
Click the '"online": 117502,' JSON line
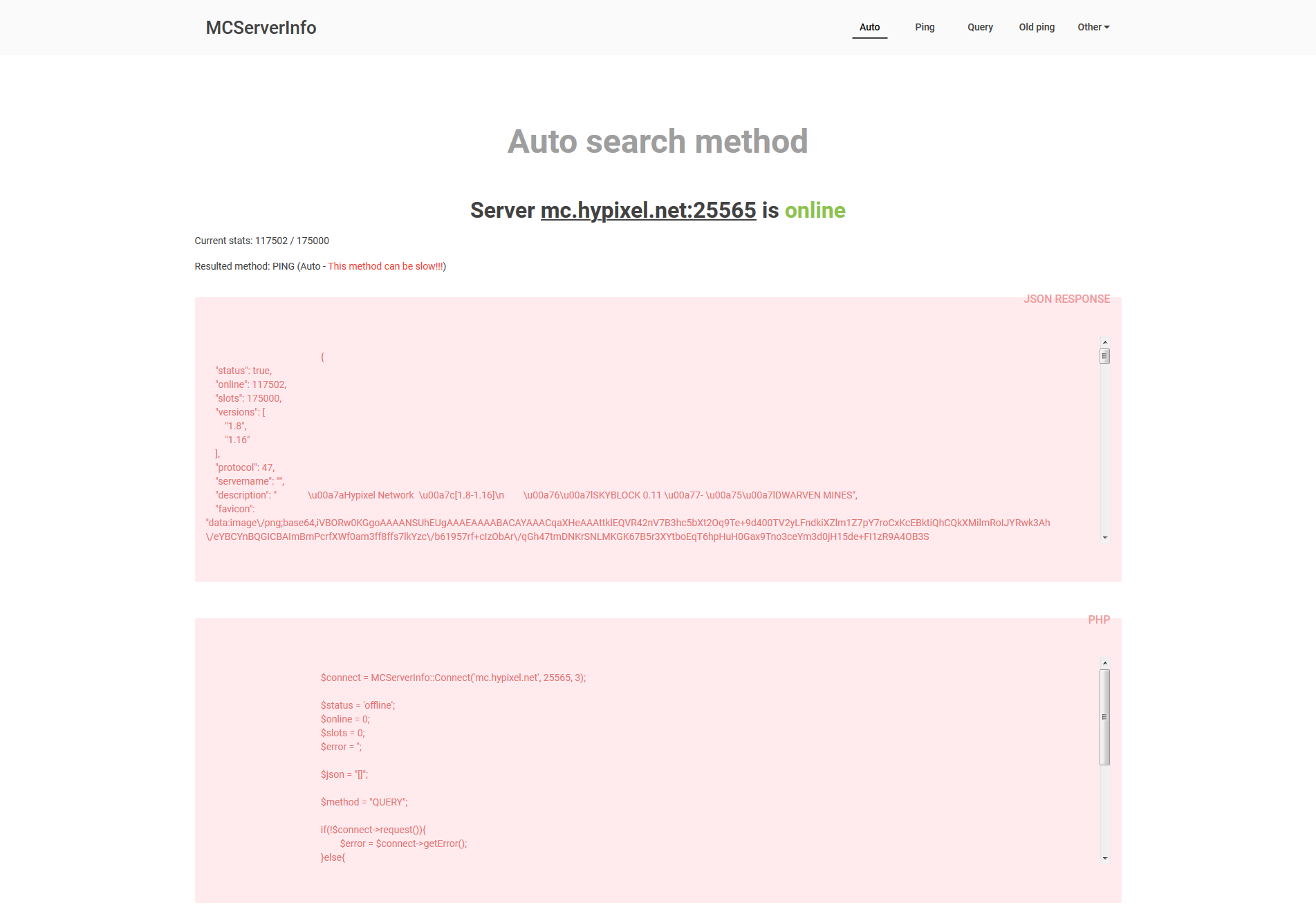pos(251,384)
